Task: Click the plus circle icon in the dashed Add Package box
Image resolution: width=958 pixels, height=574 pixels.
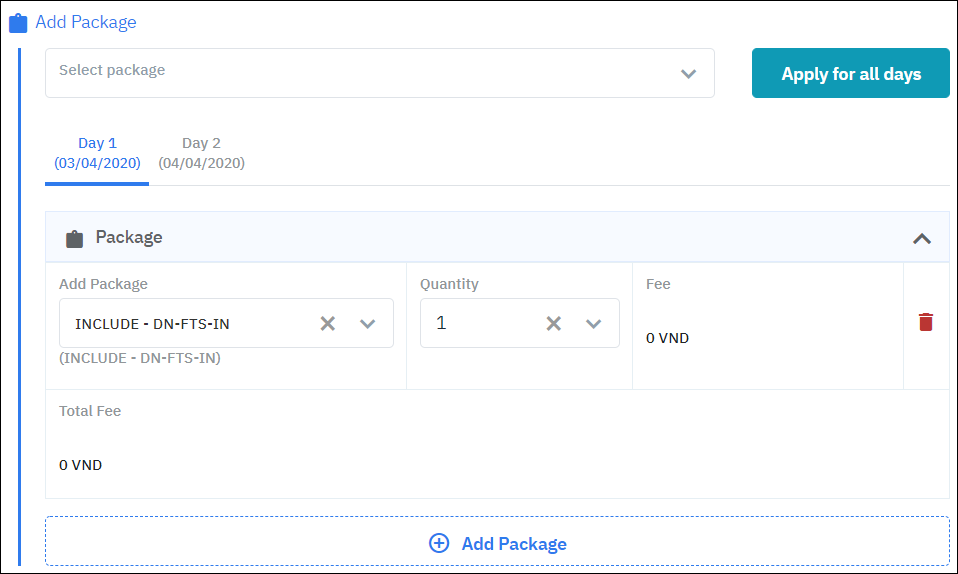Action: [x=439, y=543]
